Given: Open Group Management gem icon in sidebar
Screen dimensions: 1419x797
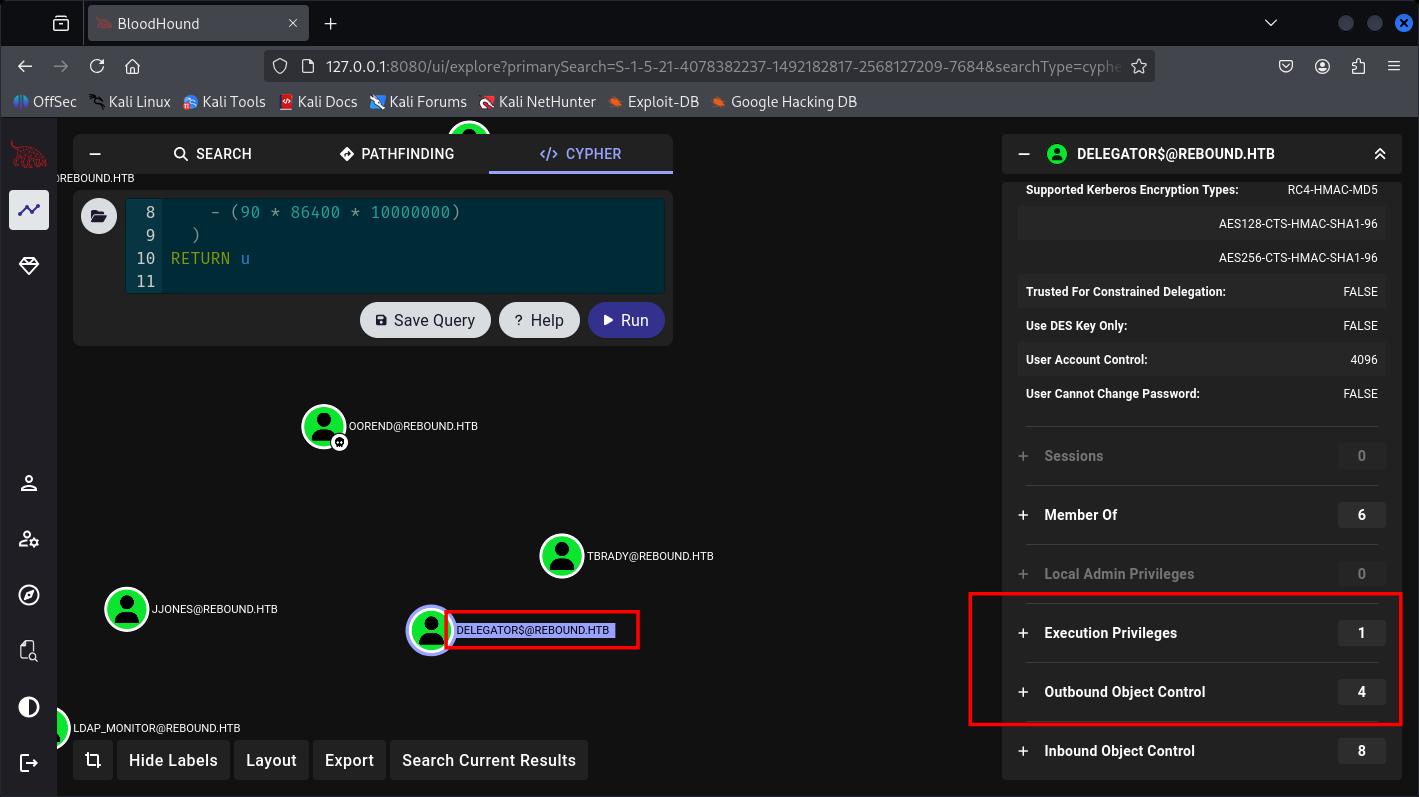Looking at the screenshot, I should (x=29, y=265).
